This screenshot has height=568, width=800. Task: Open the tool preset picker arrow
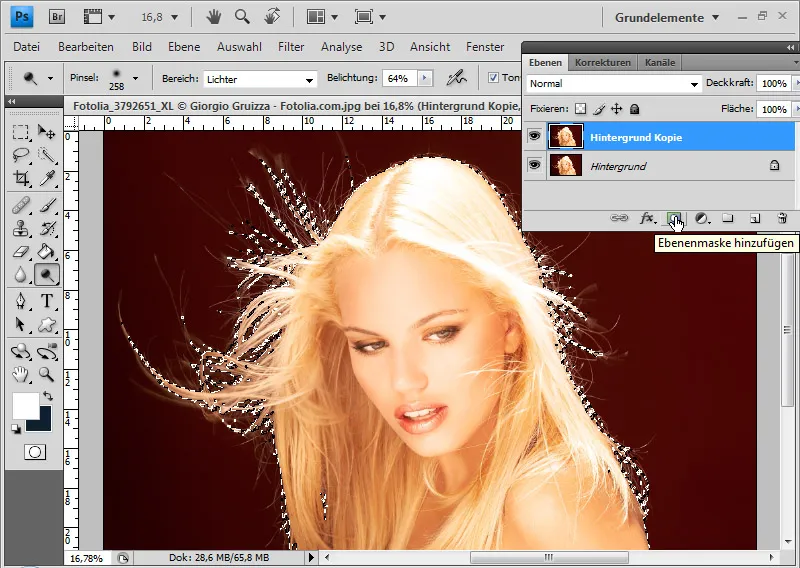[50, 79]
